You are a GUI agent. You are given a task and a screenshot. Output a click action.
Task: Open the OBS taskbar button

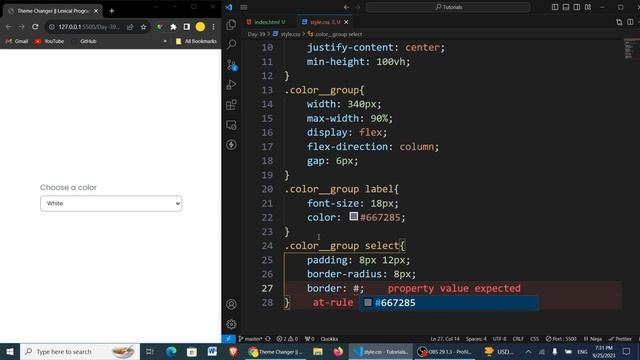click(445, 351)
